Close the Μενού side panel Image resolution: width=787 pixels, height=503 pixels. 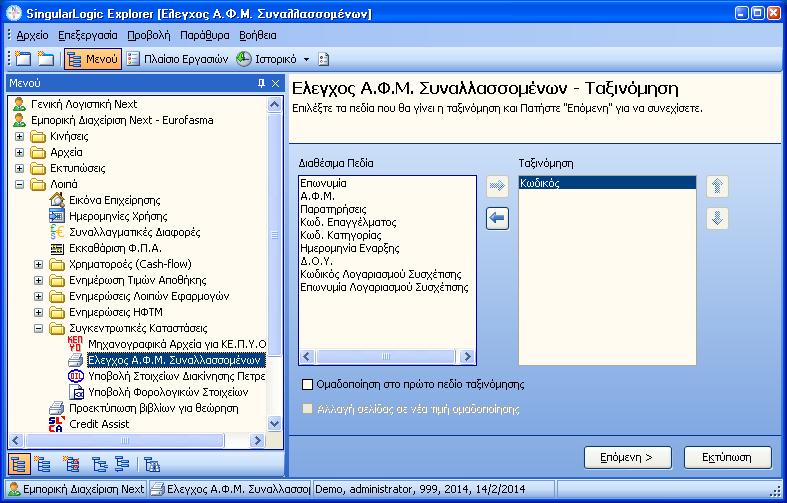click(x=276, y=83)
